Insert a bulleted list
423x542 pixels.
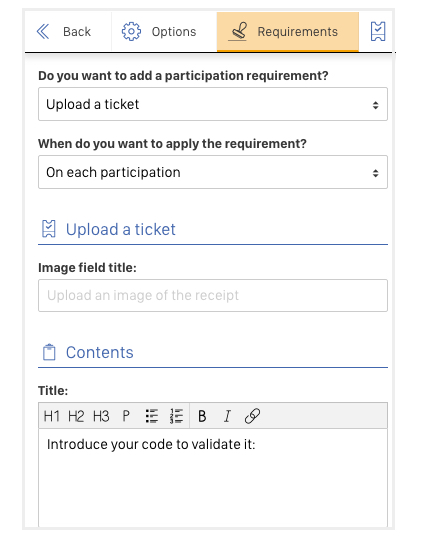click(x=151, y=416)
